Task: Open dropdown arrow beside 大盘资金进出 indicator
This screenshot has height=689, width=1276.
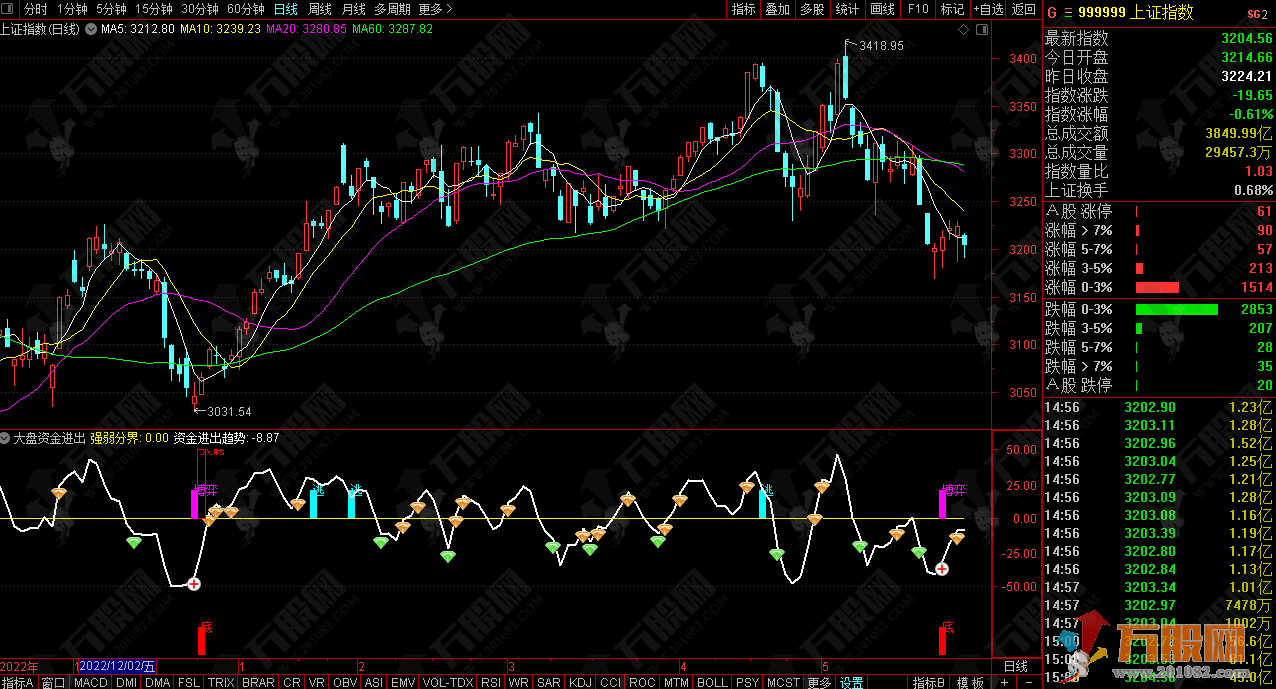Action: click(6, 438)
